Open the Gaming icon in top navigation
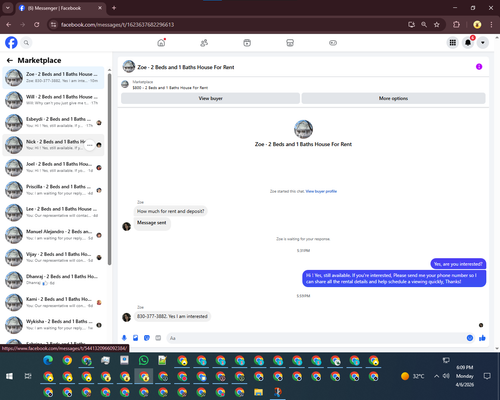 [333, 43]
